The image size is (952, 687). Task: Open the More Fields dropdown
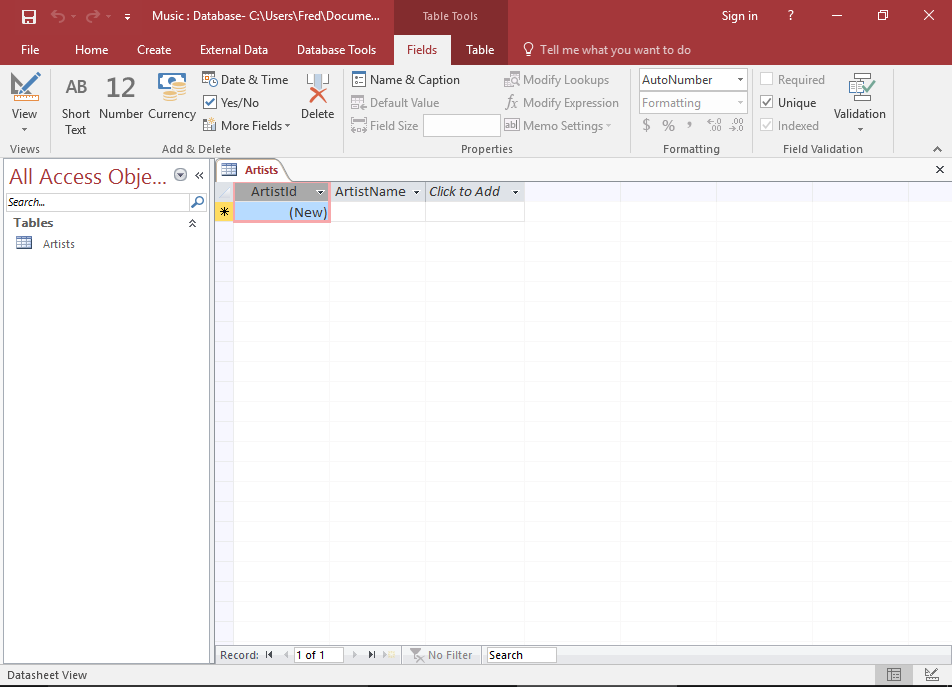tap(246, 126)
